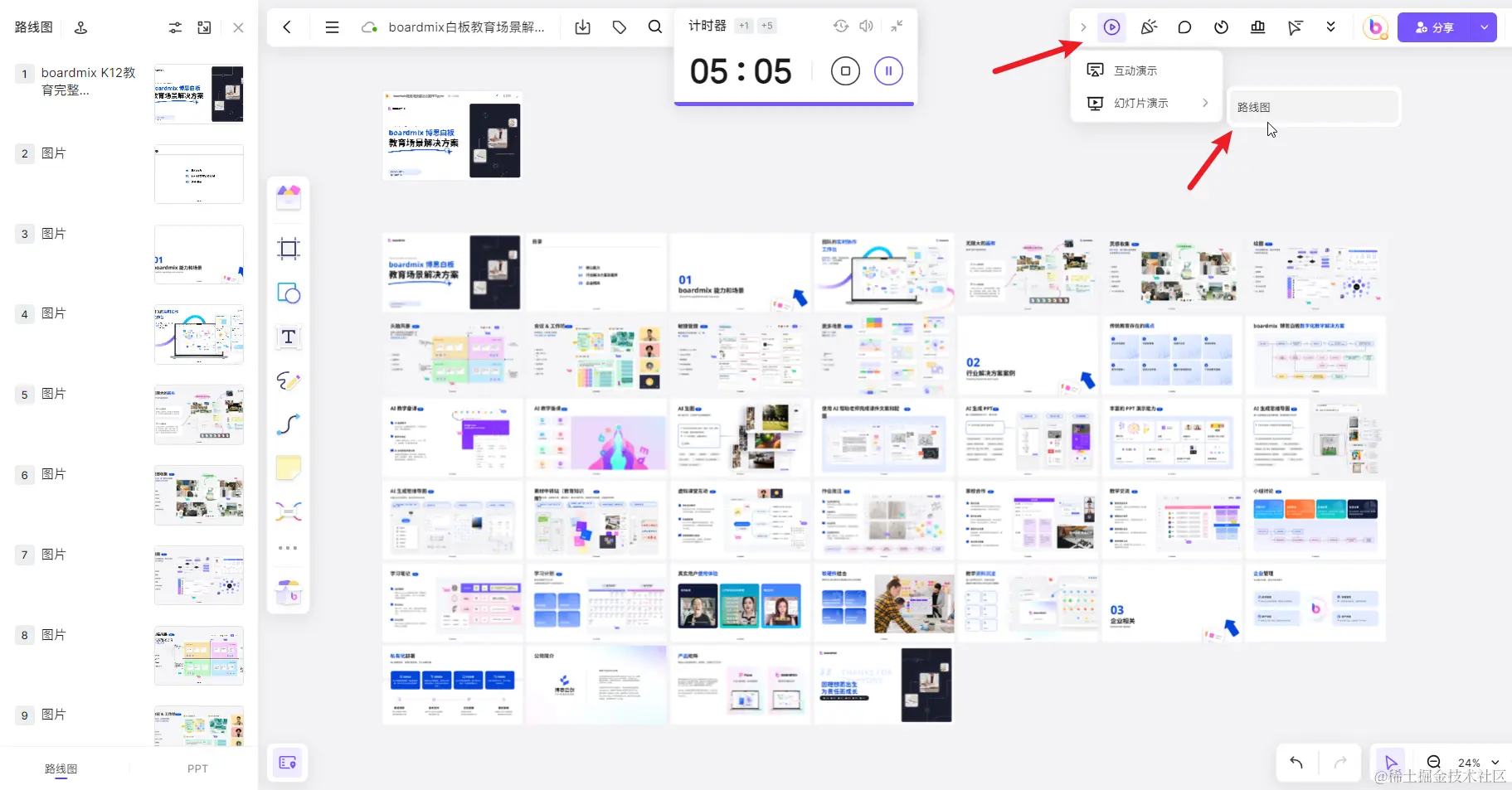Add a sticky note from the toolbar

288,468
